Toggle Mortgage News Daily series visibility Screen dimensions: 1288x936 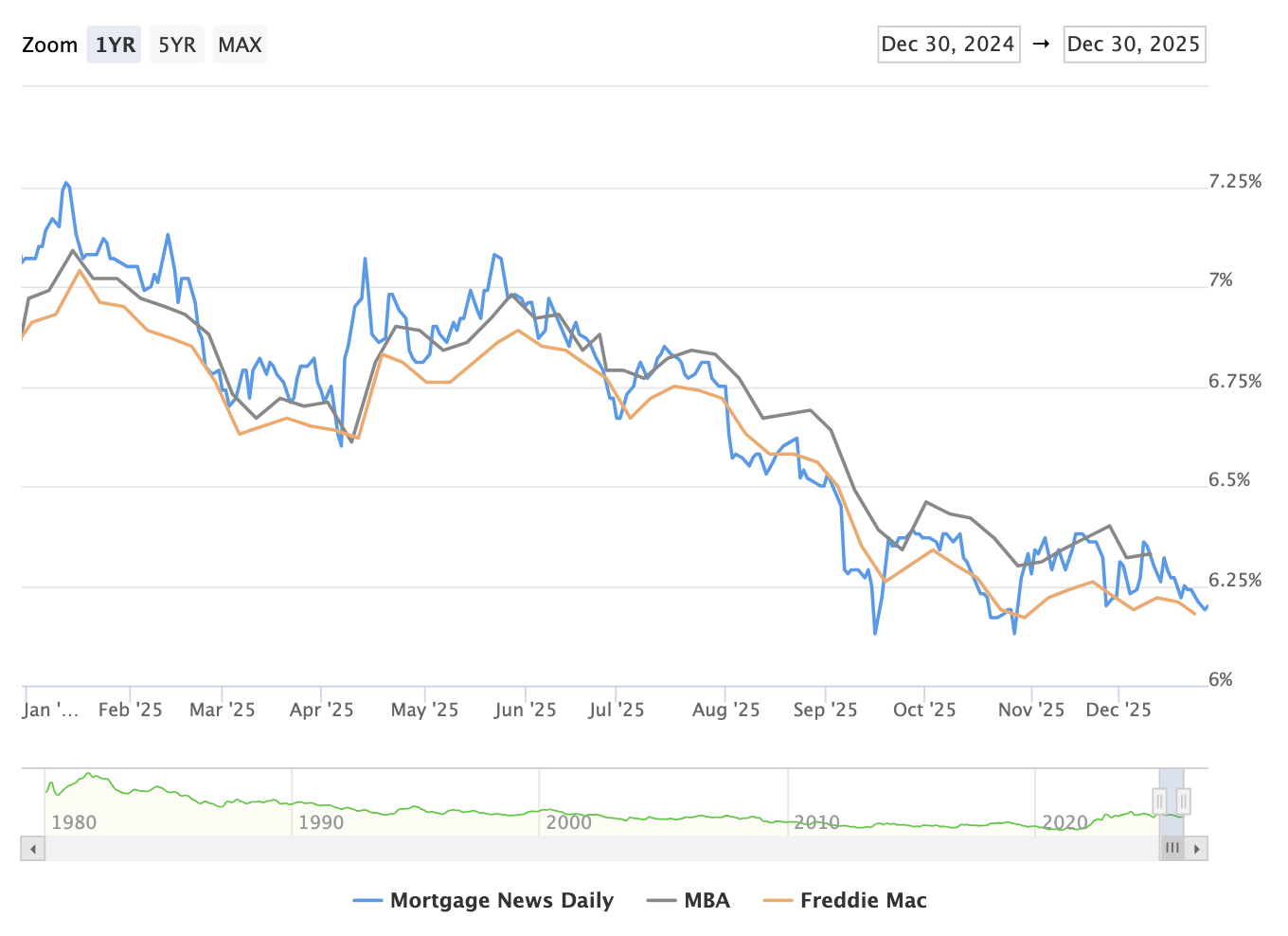pyautogui.click(x=501, y=900)
